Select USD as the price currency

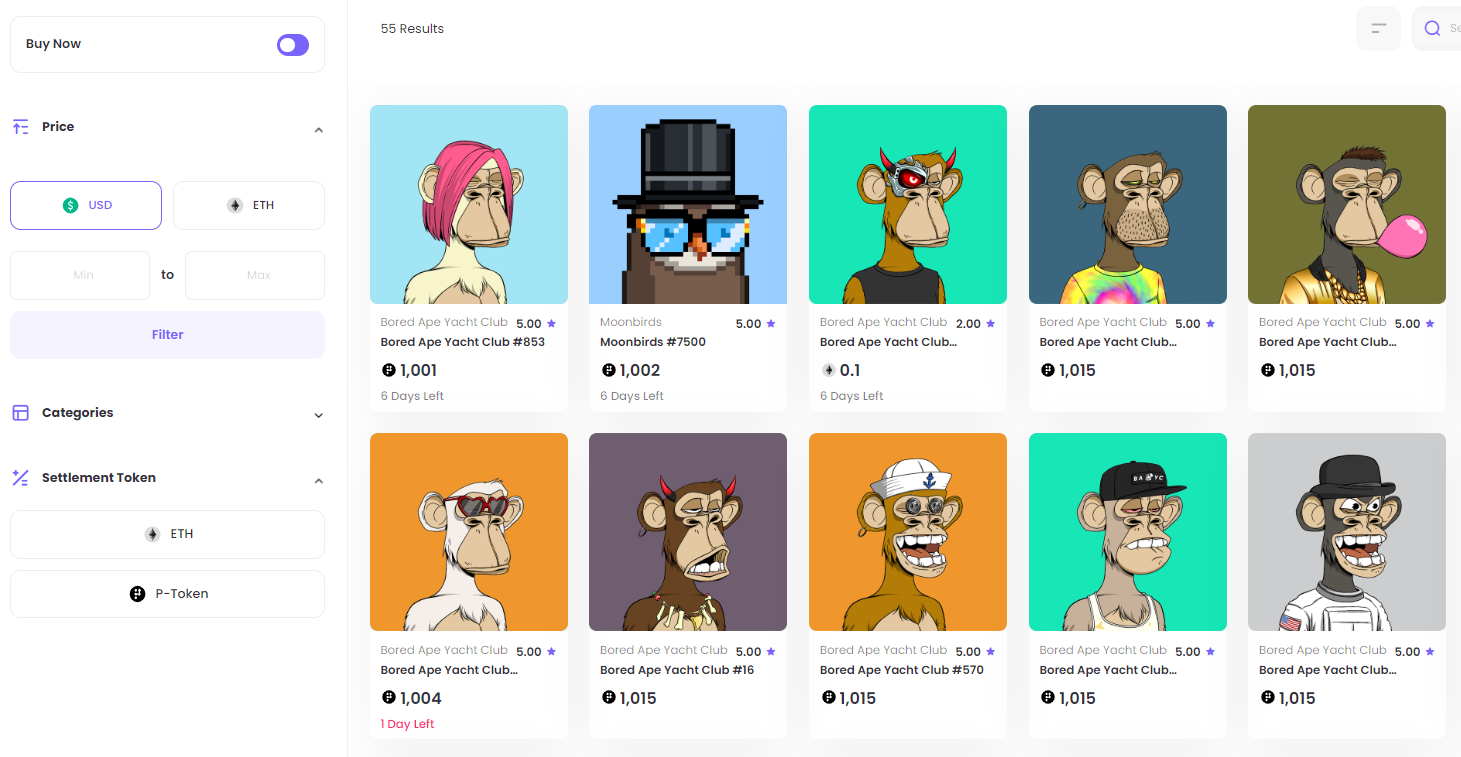[86, 205]
